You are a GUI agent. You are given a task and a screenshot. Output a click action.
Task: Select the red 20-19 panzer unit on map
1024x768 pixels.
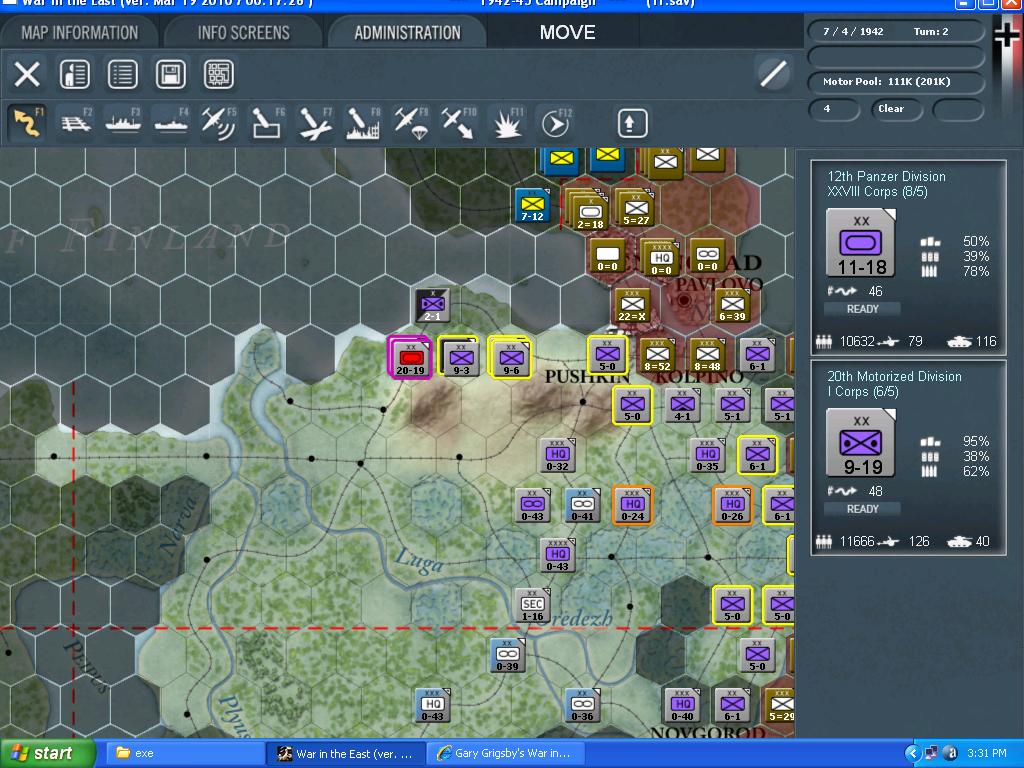(410, 358)
